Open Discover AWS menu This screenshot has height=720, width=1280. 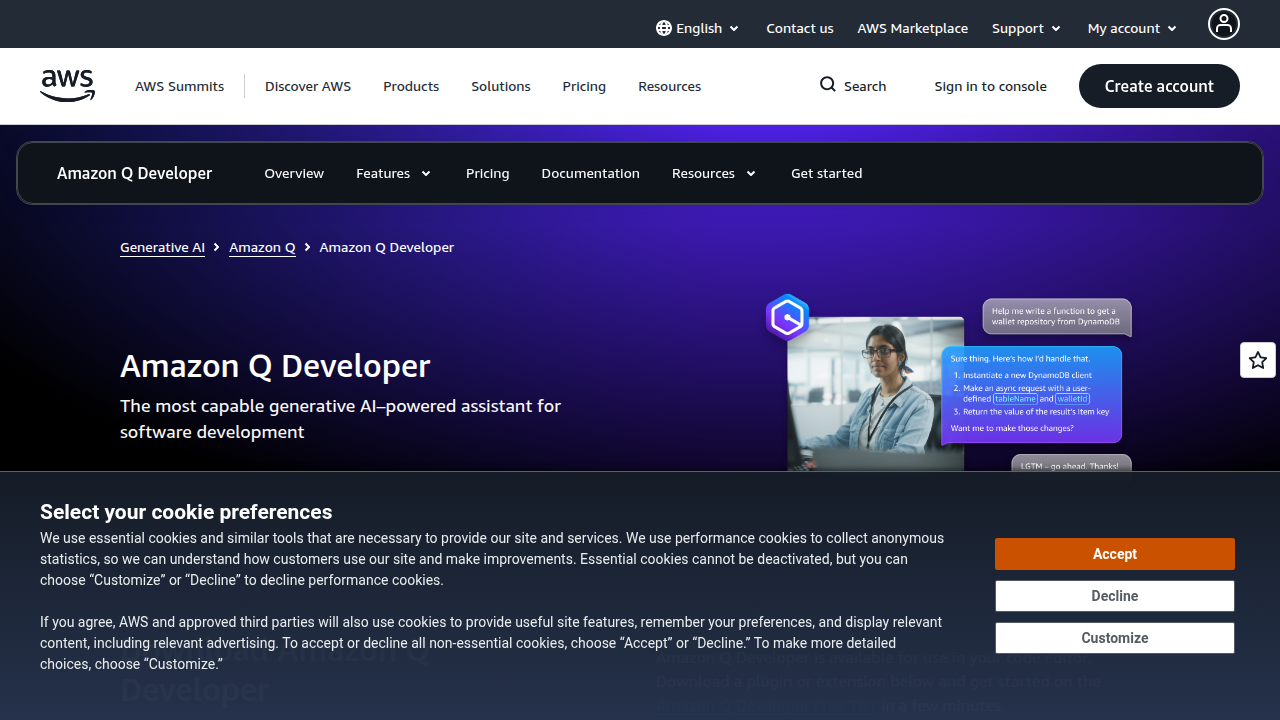pyautogui.click(x=308, y=86)
